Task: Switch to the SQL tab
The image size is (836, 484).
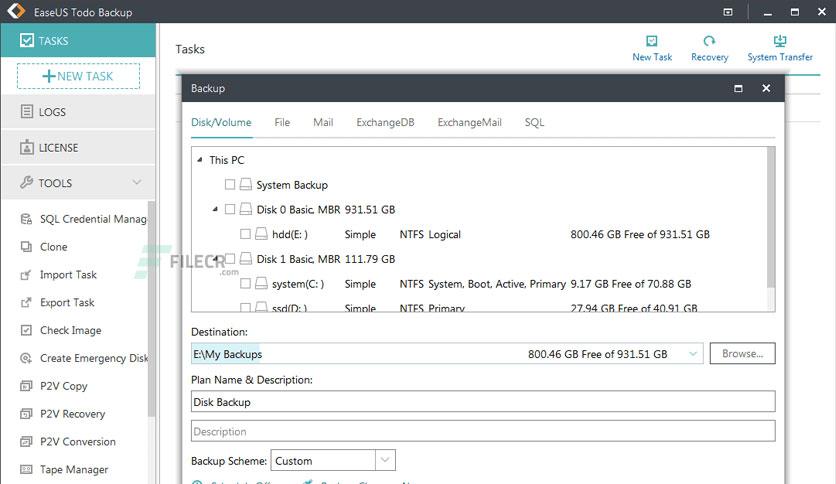Action: 534,123
